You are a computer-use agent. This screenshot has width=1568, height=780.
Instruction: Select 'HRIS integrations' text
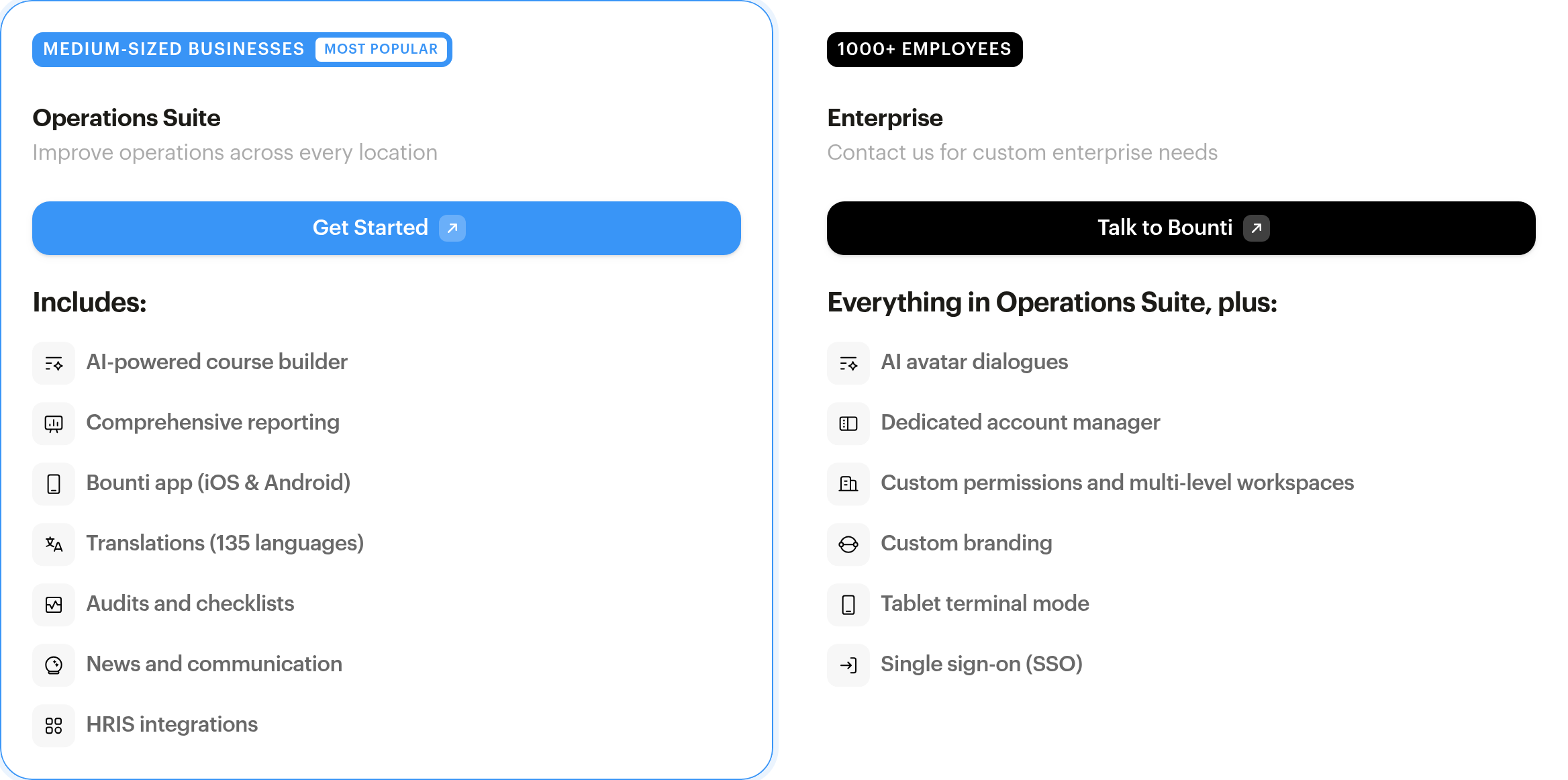pyautogui.click(x=172, y=725)
